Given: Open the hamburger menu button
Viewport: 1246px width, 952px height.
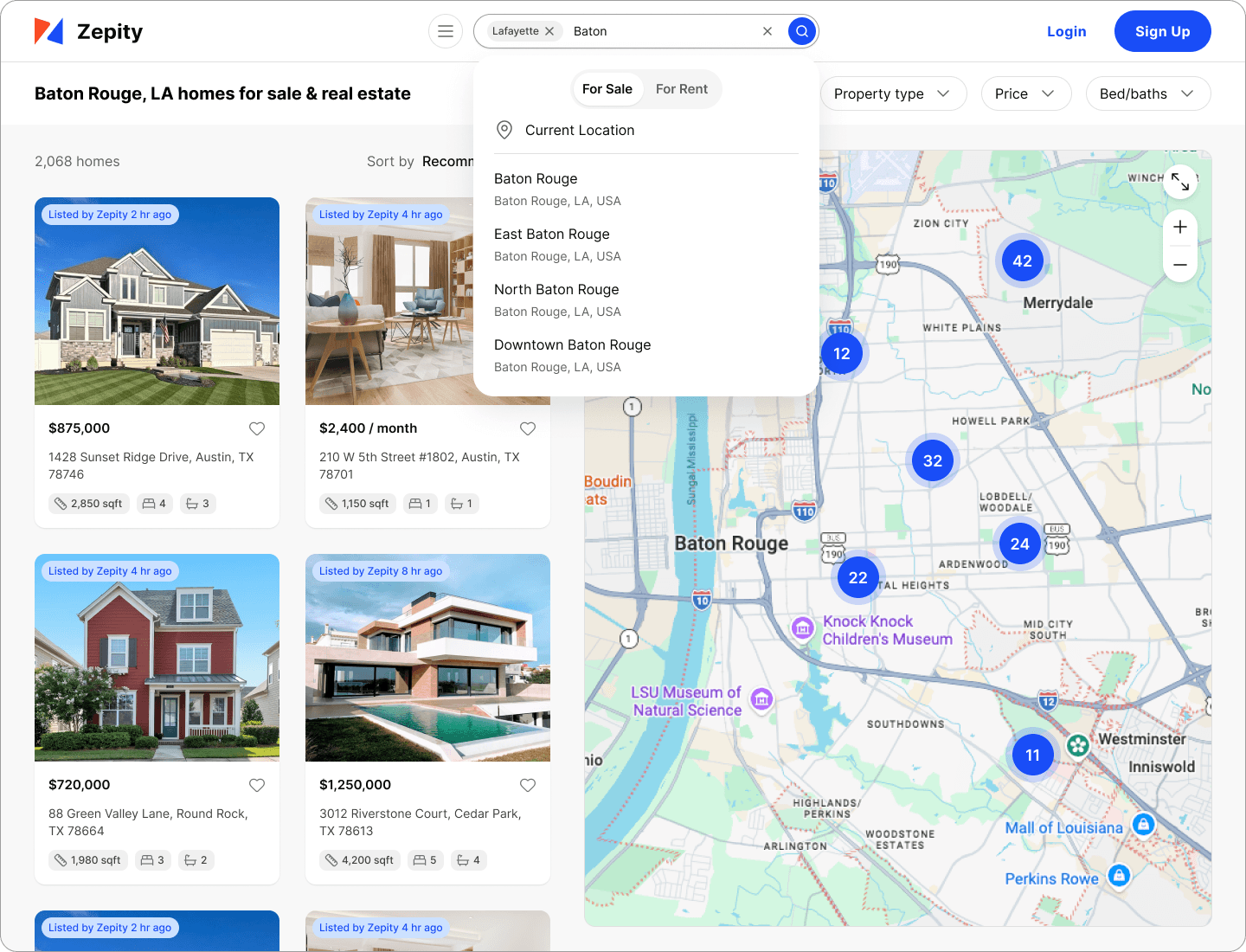Looking at the screenshot, I should pyautogui.click(x=446, y=31).
